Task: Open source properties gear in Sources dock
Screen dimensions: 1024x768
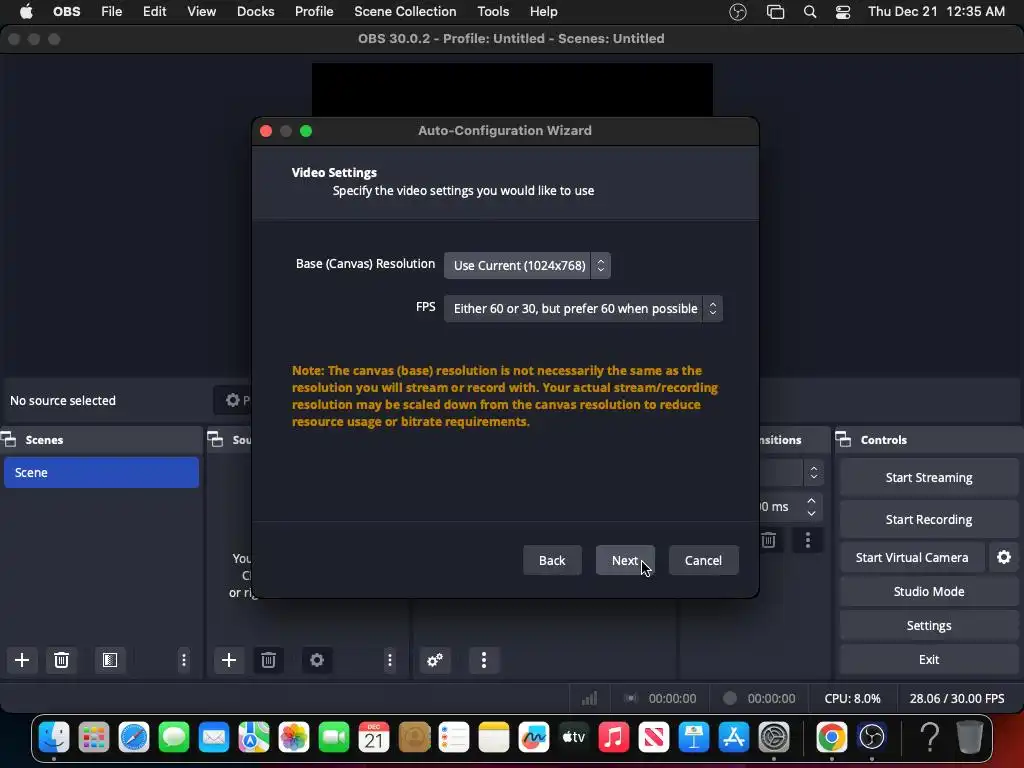Action: click(317, 660)
